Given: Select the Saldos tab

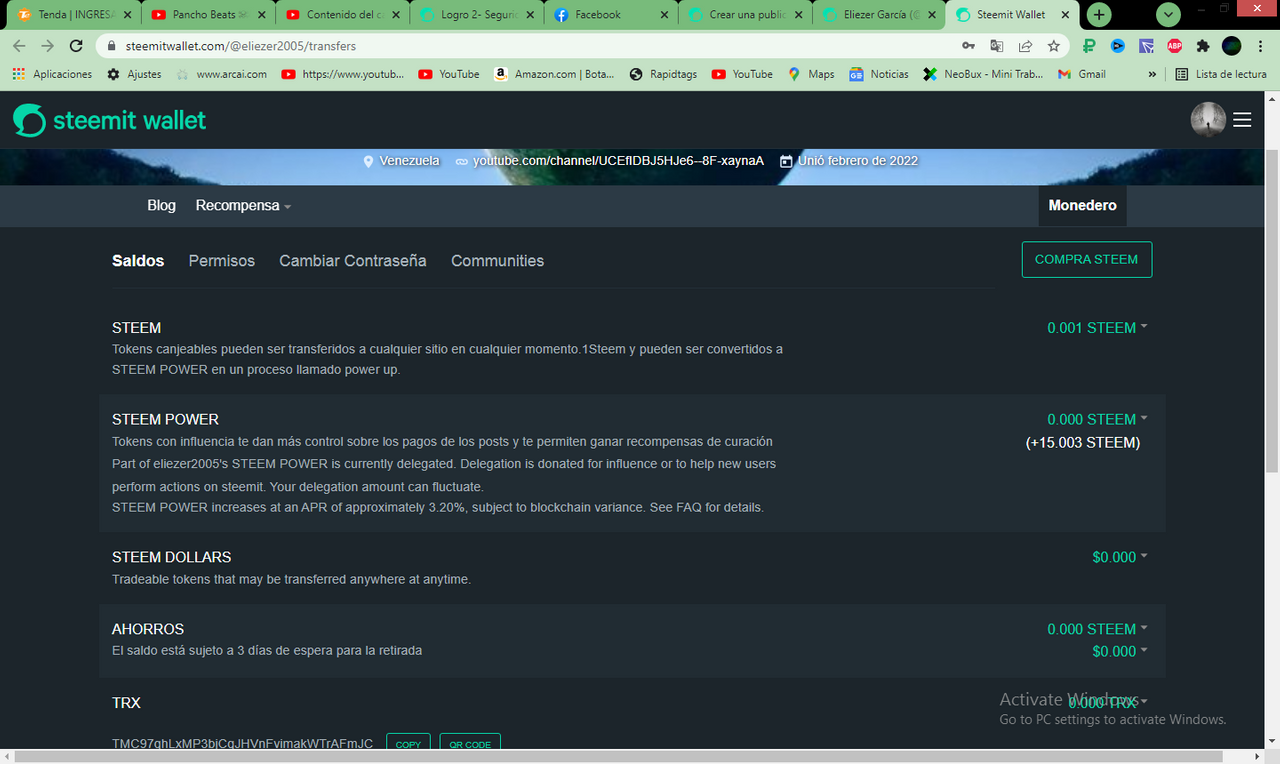Looking at the screenshot, I should [138, 261].
